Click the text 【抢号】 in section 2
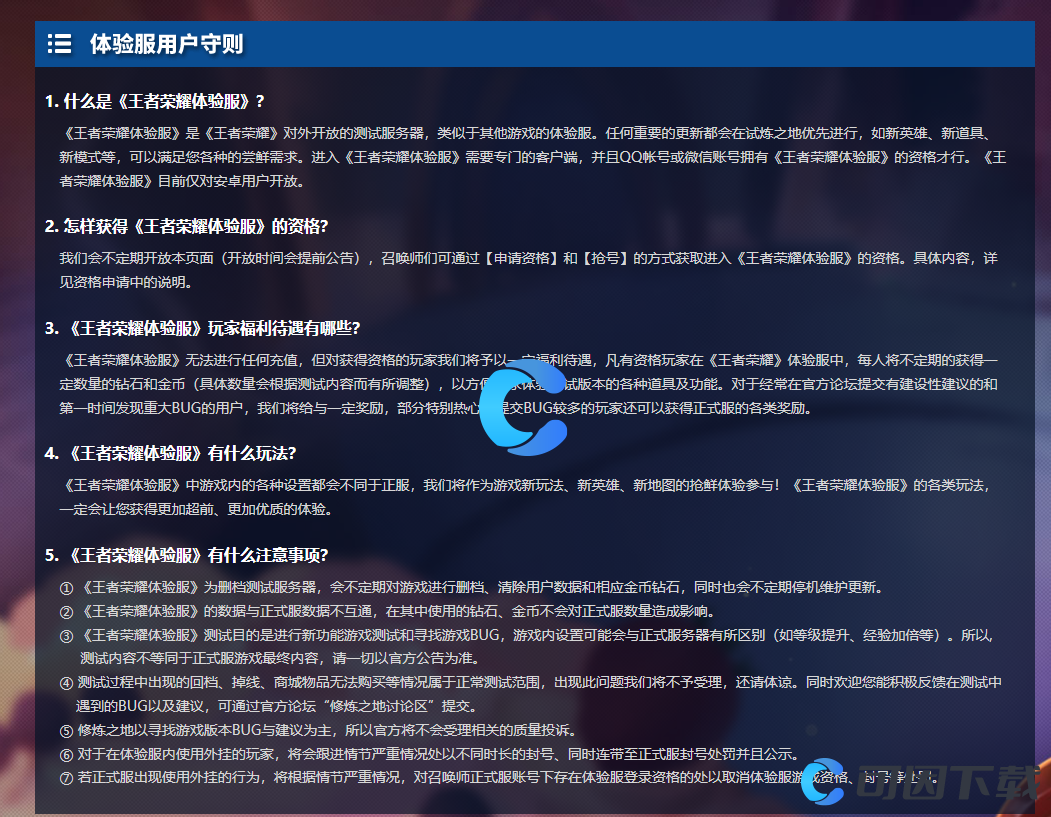 coord(605,258)
